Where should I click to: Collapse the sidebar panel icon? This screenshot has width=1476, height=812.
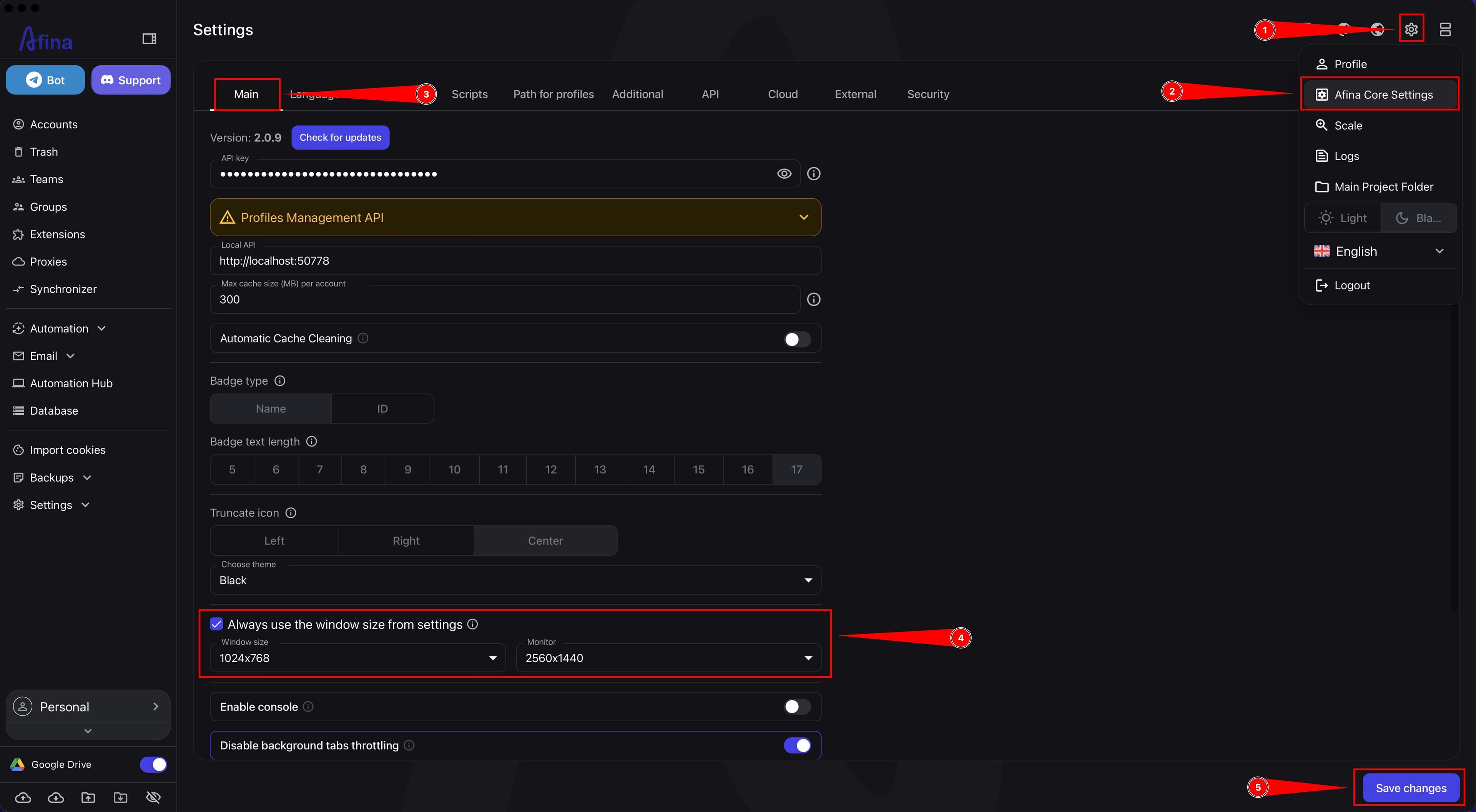[149, 38]
